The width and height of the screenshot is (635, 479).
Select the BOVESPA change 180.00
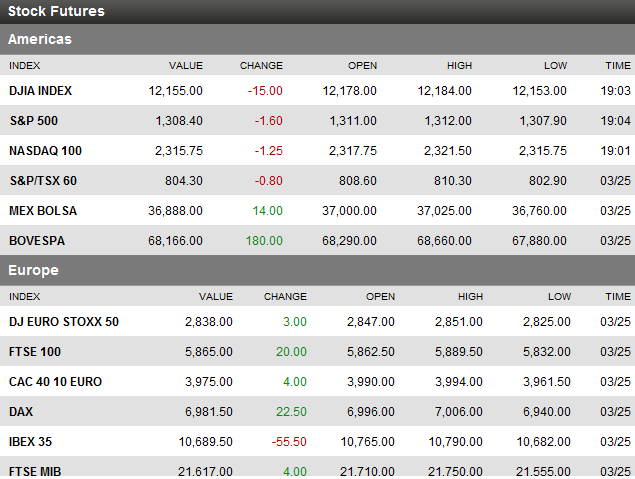(264, 241)
